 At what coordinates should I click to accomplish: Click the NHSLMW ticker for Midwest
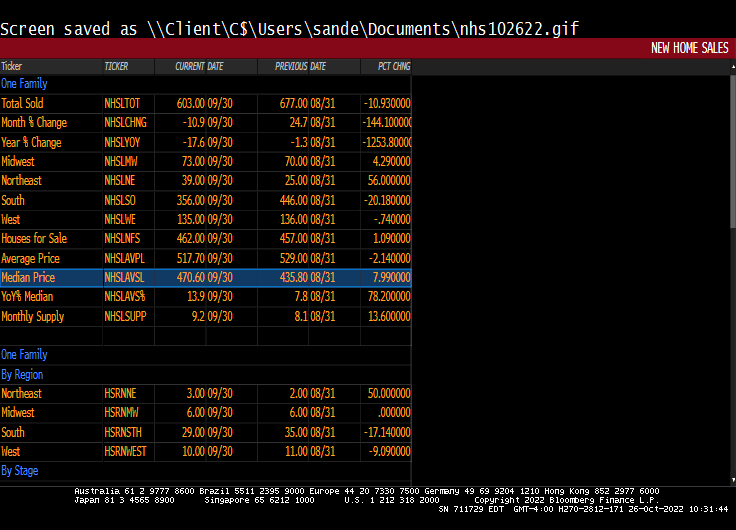pyautogui.click(x=120, y=161)
